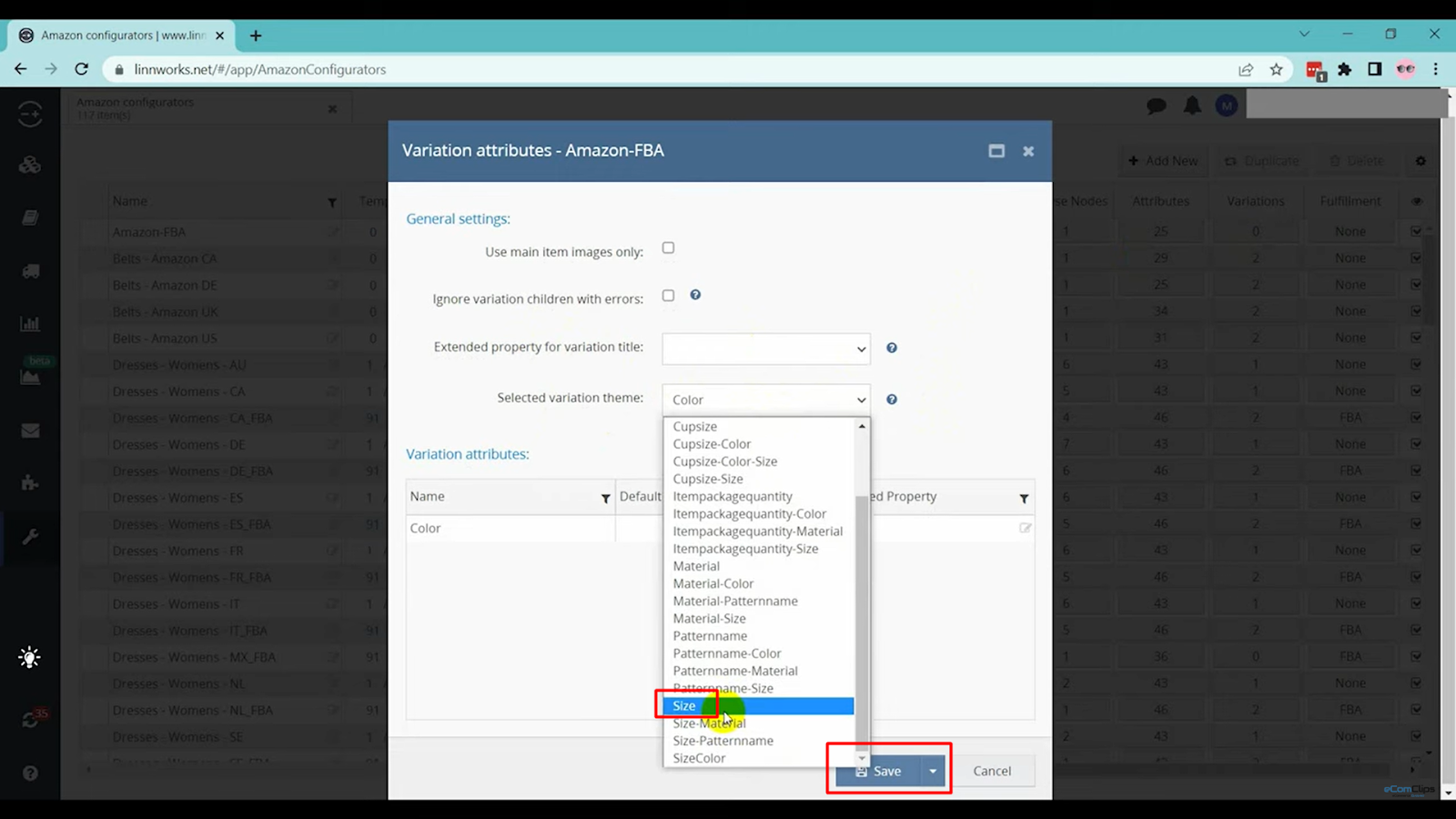This screenshot has height=819, width=1456.
Task: Click the Name column filter icon in the dialog
Action: (605, 498)
